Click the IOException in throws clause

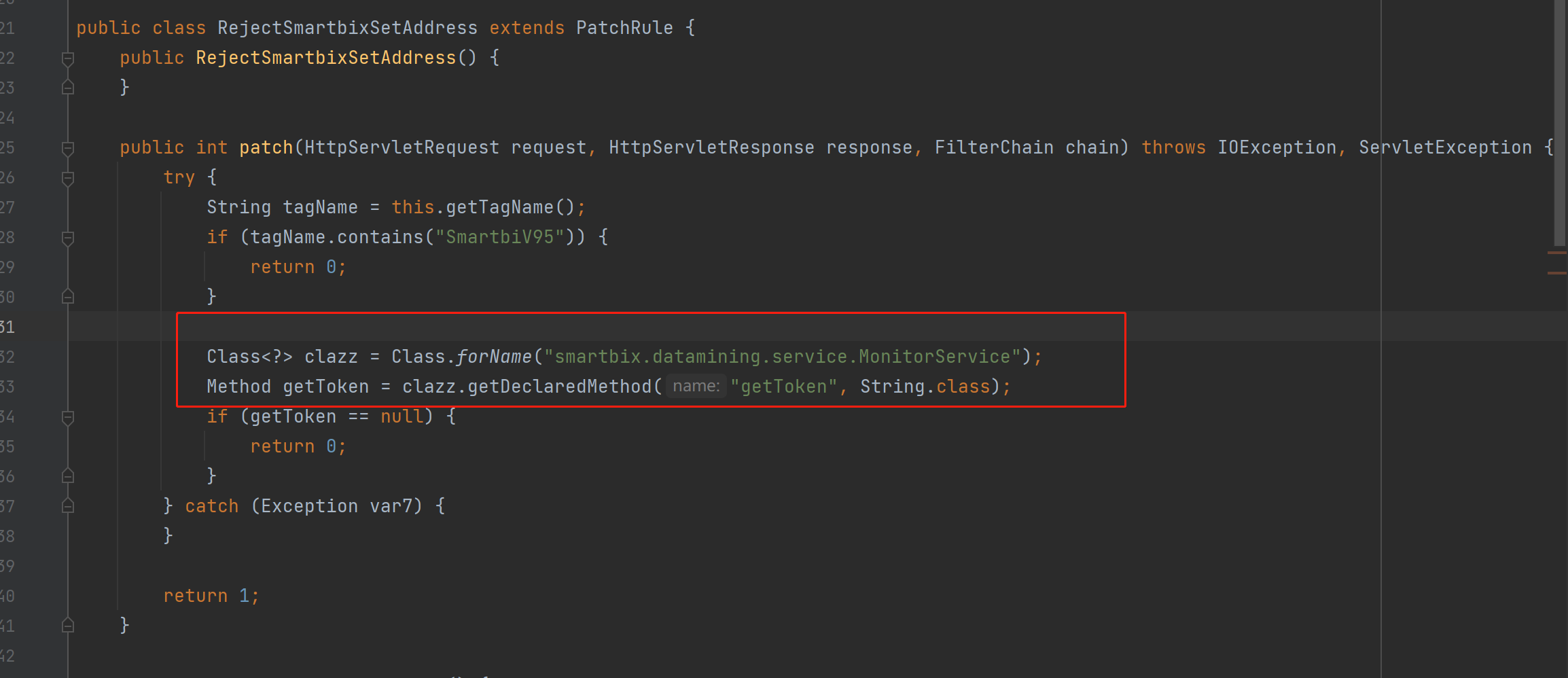coord(1277,147)
